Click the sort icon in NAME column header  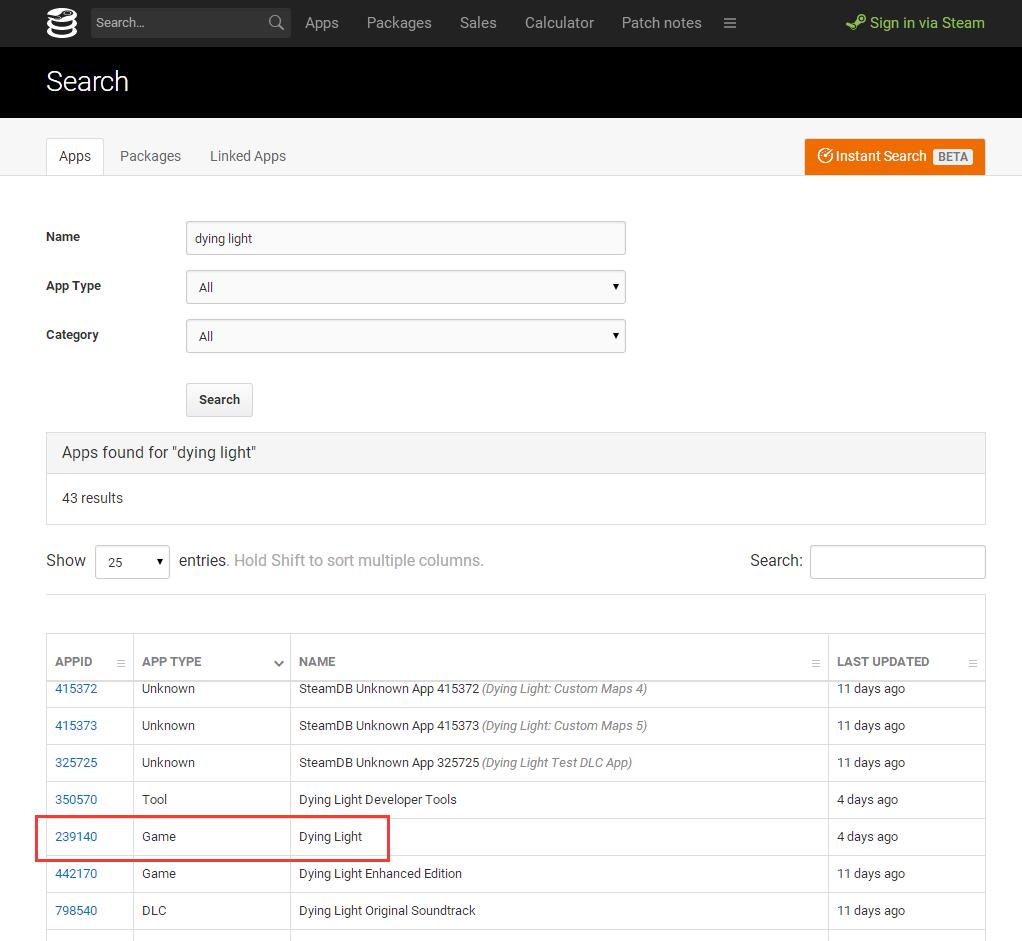[x=815, y=663]
